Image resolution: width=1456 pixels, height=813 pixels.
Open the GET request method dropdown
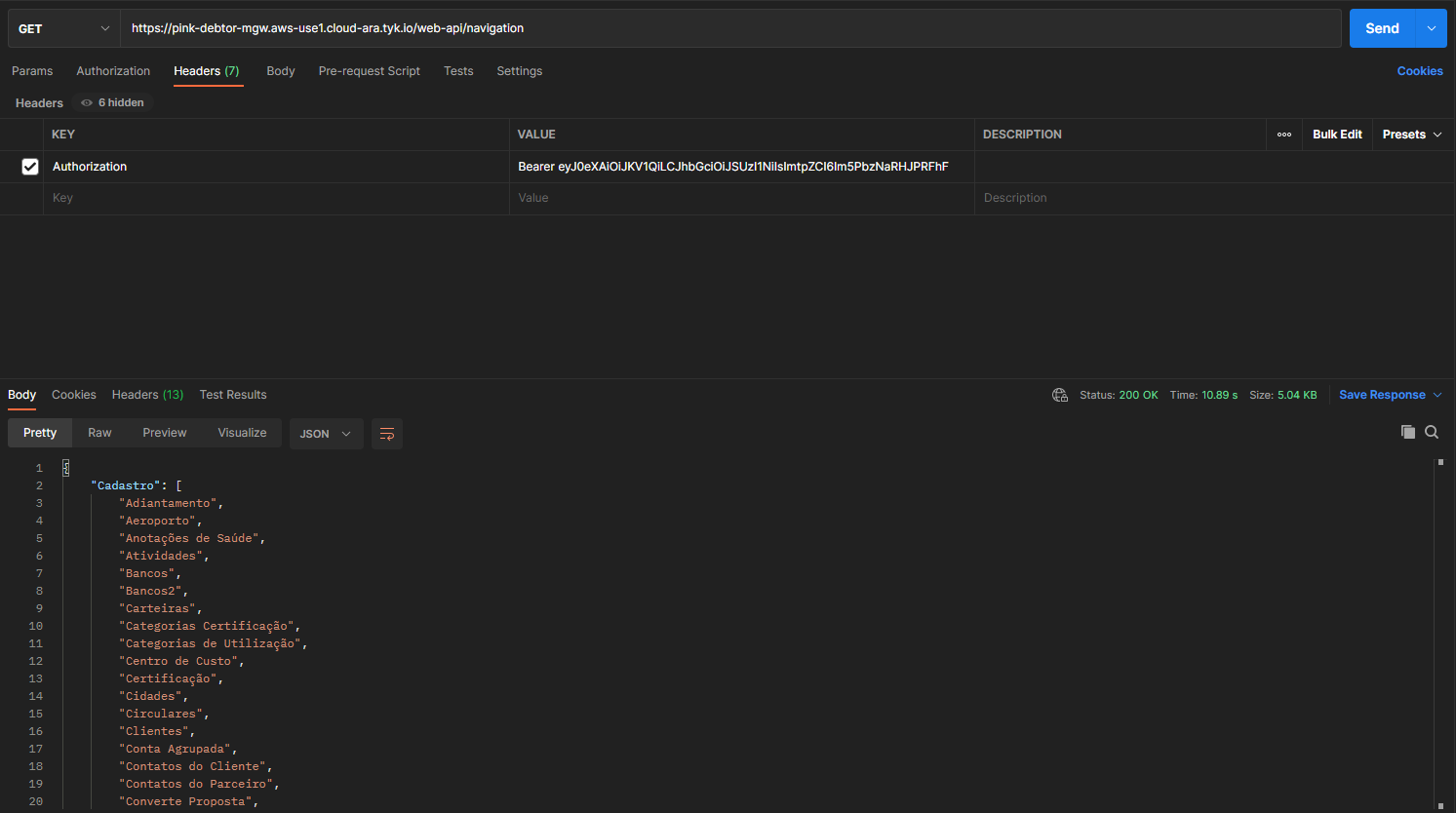(x=61, y=28)
